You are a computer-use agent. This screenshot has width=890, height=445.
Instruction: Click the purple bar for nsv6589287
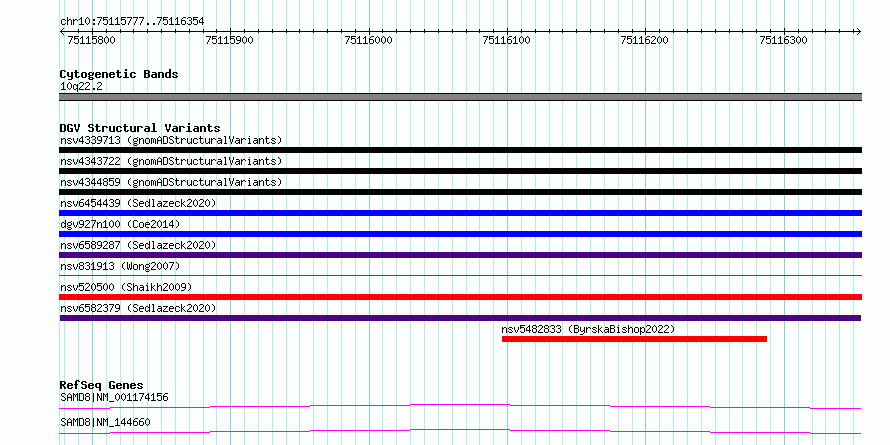click(460, 255)
